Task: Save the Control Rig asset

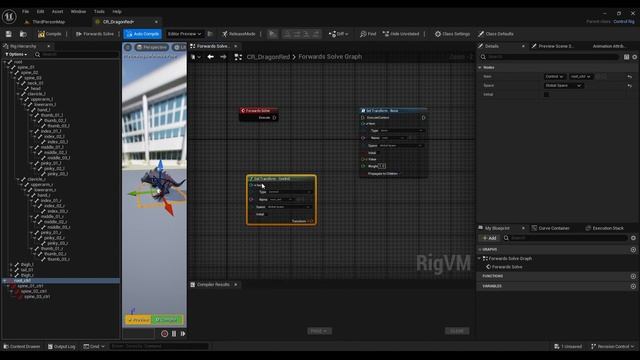Action: [x=9, y=34]
